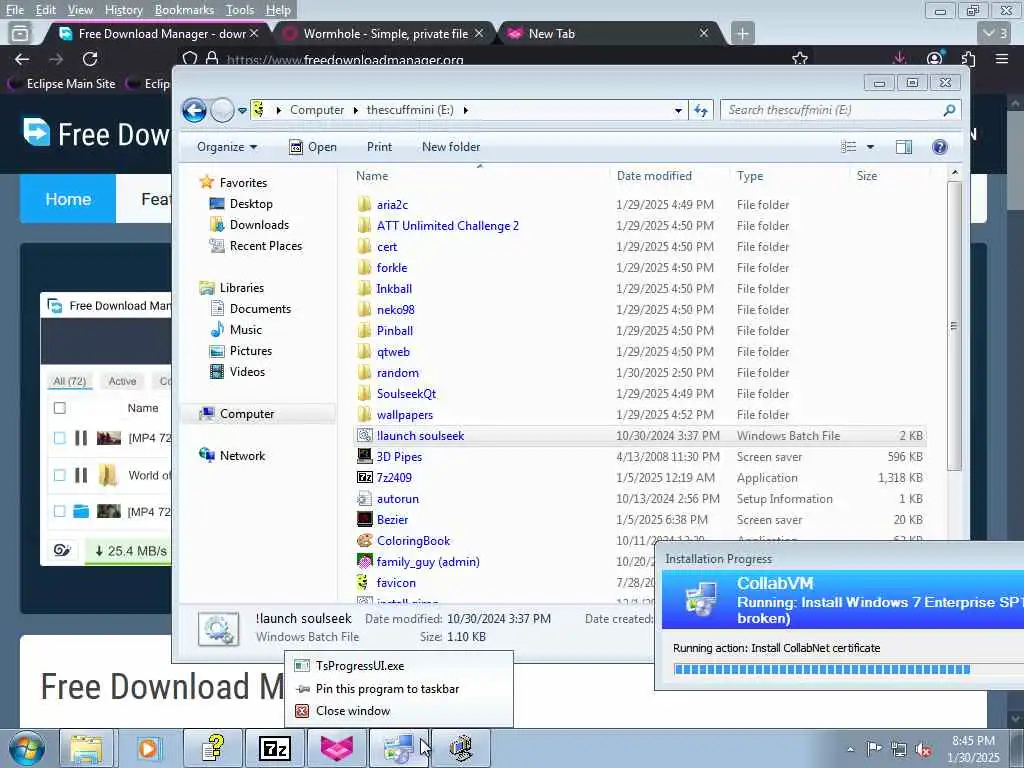Open the File Explorer taskbar icon

coord(86,748)
